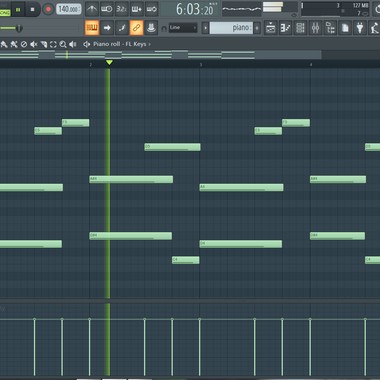Click the arrow left of the piano pattern name
The image size is (380, 380).
coord(205,28)
